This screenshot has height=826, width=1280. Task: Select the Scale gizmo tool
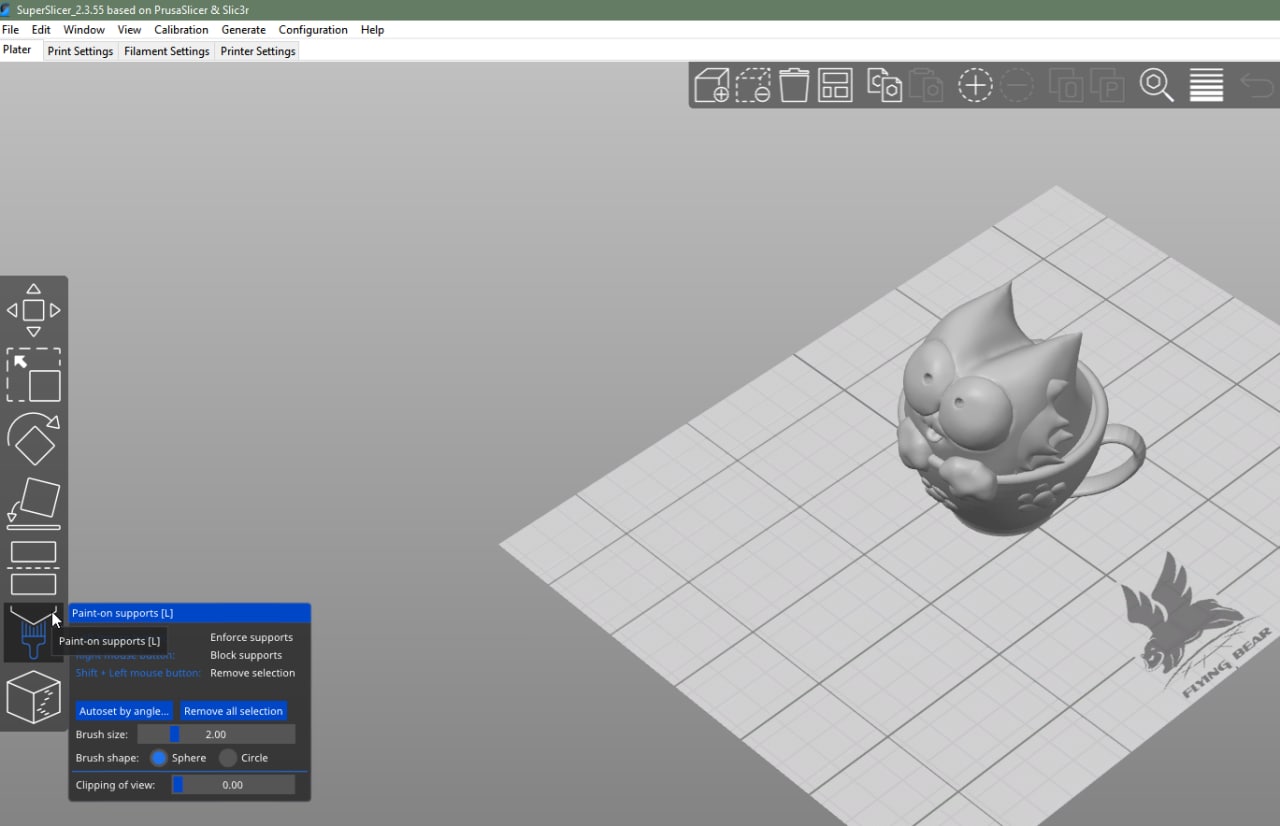(x=34, y=375)
